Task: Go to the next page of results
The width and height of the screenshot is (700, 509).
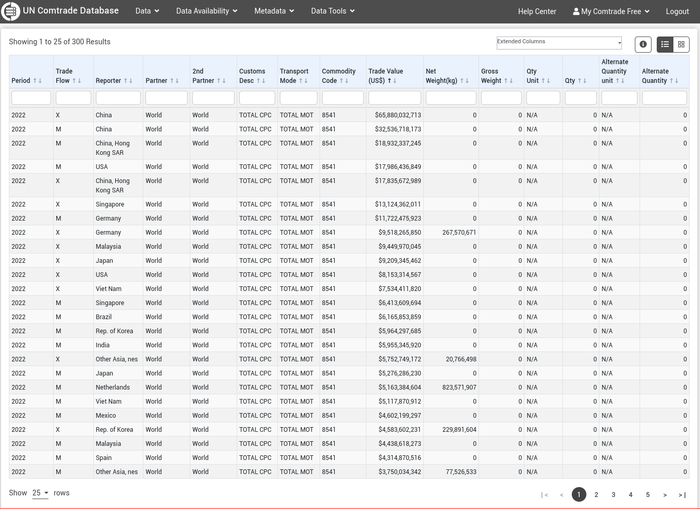Action: [664, 494]
